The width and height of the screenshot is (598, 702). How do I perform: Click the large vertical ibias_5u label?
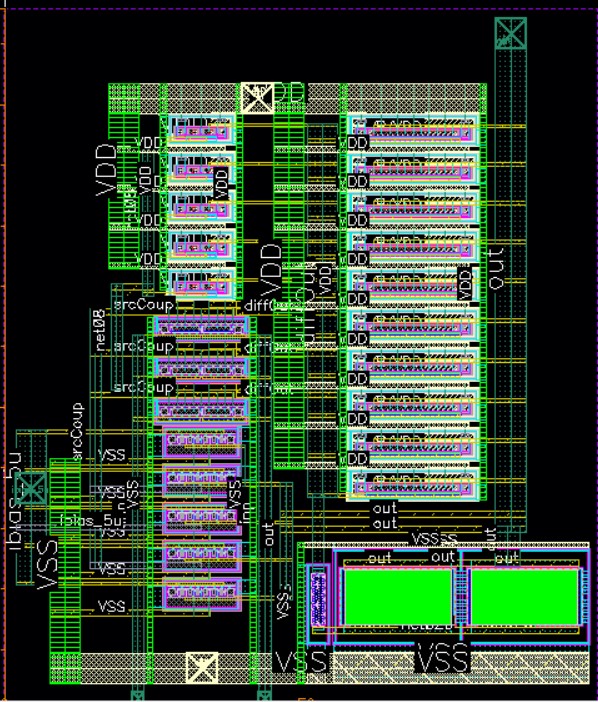(14, 500)
